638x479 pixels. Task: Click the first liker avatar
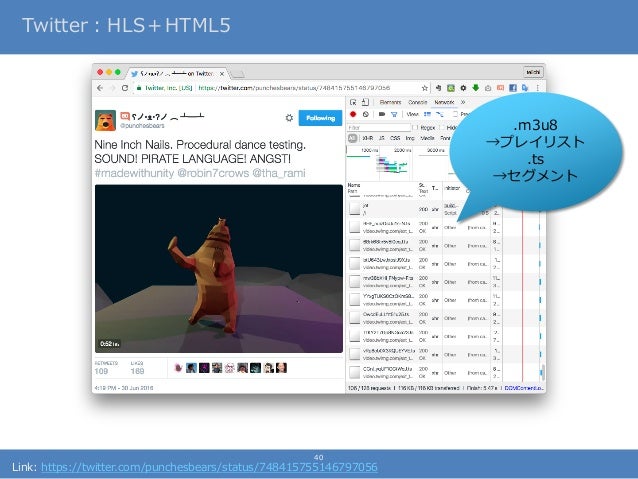coord(178,368)
